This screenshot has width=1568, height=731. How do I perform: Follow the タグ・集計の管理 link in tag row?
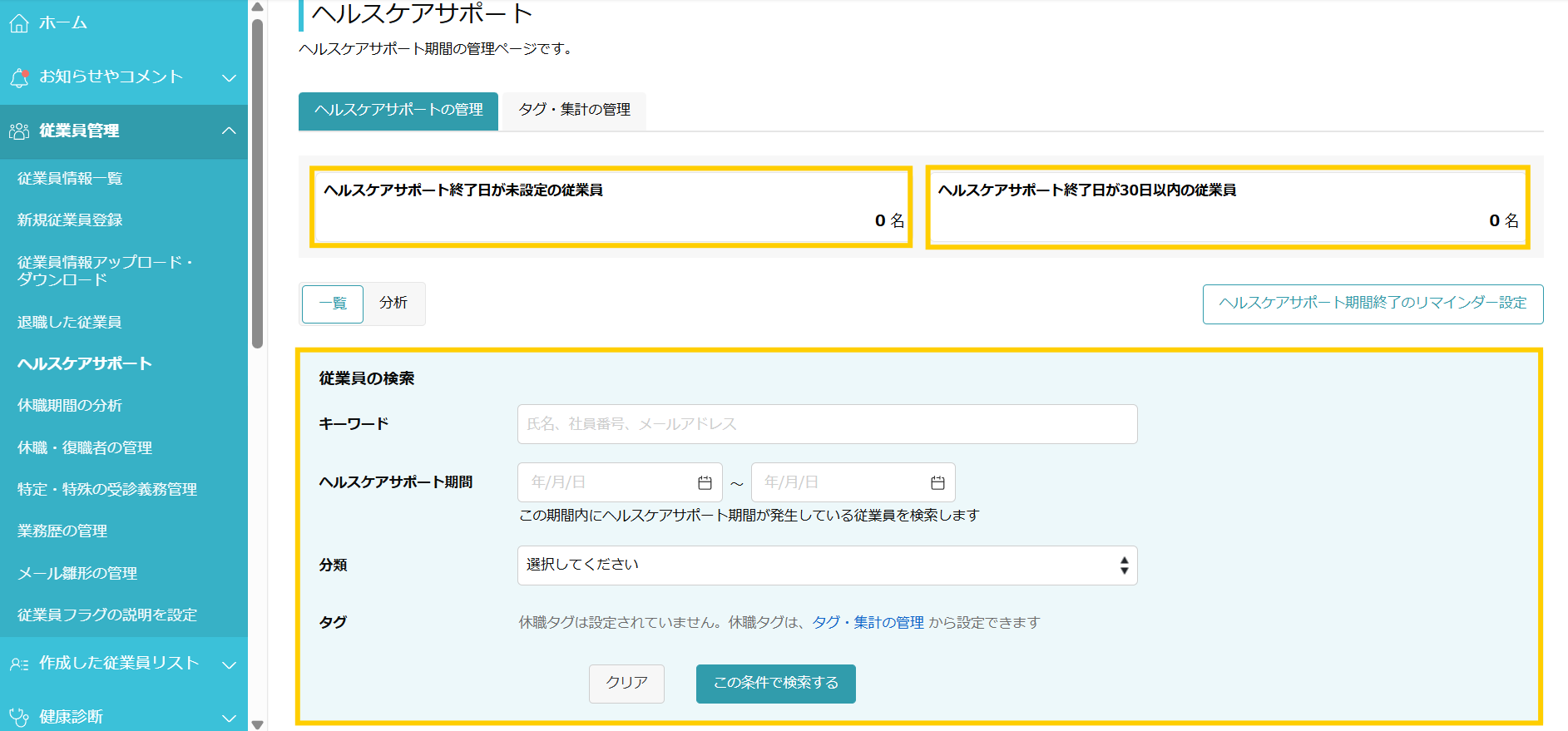click(x=868, y=623)
